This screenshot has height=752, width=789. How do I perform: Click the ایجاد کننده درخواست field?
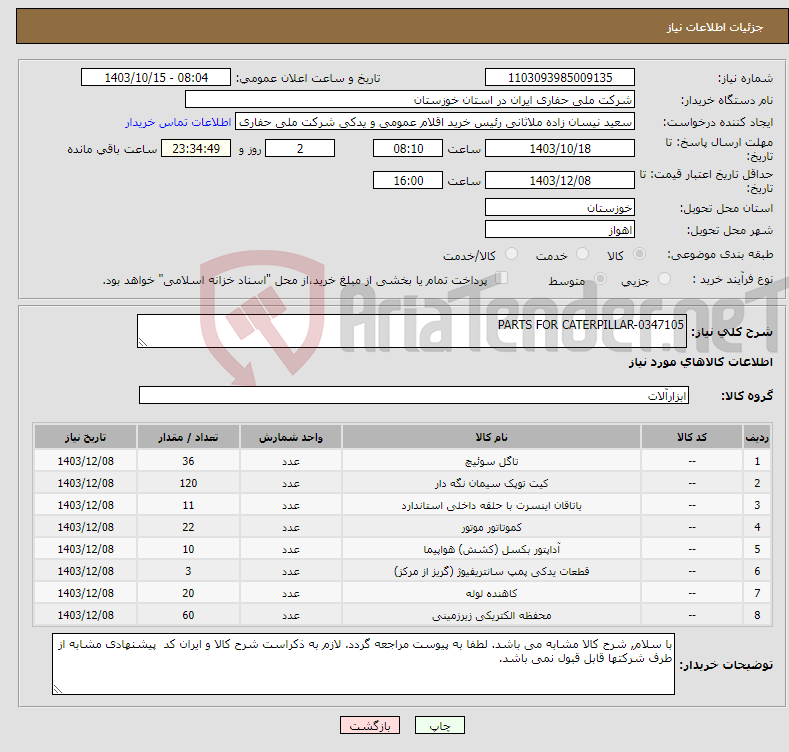tap(435, 122)
